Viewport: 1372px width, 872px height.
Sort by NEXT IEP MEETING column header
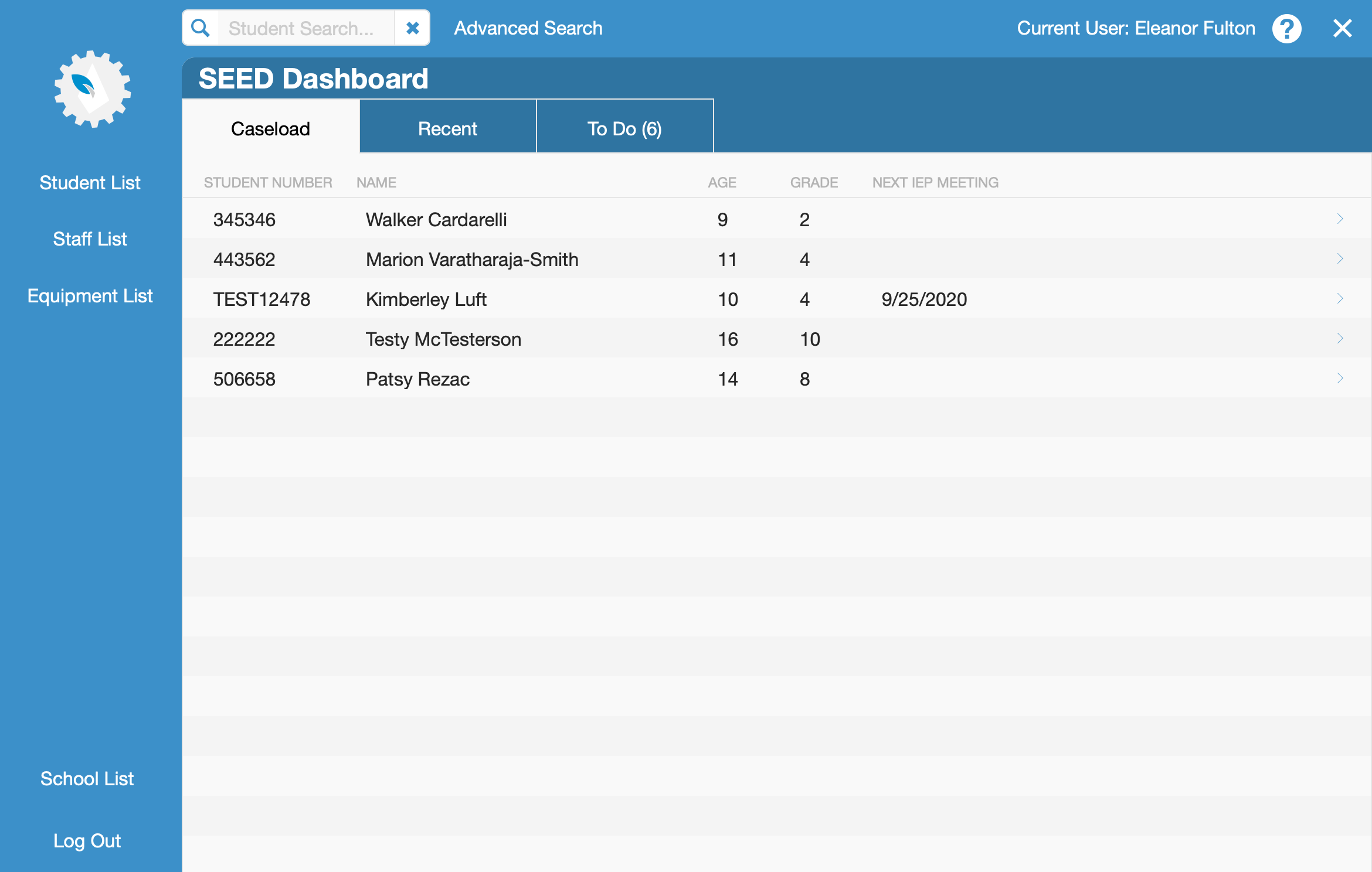click(x=935, y=183)
